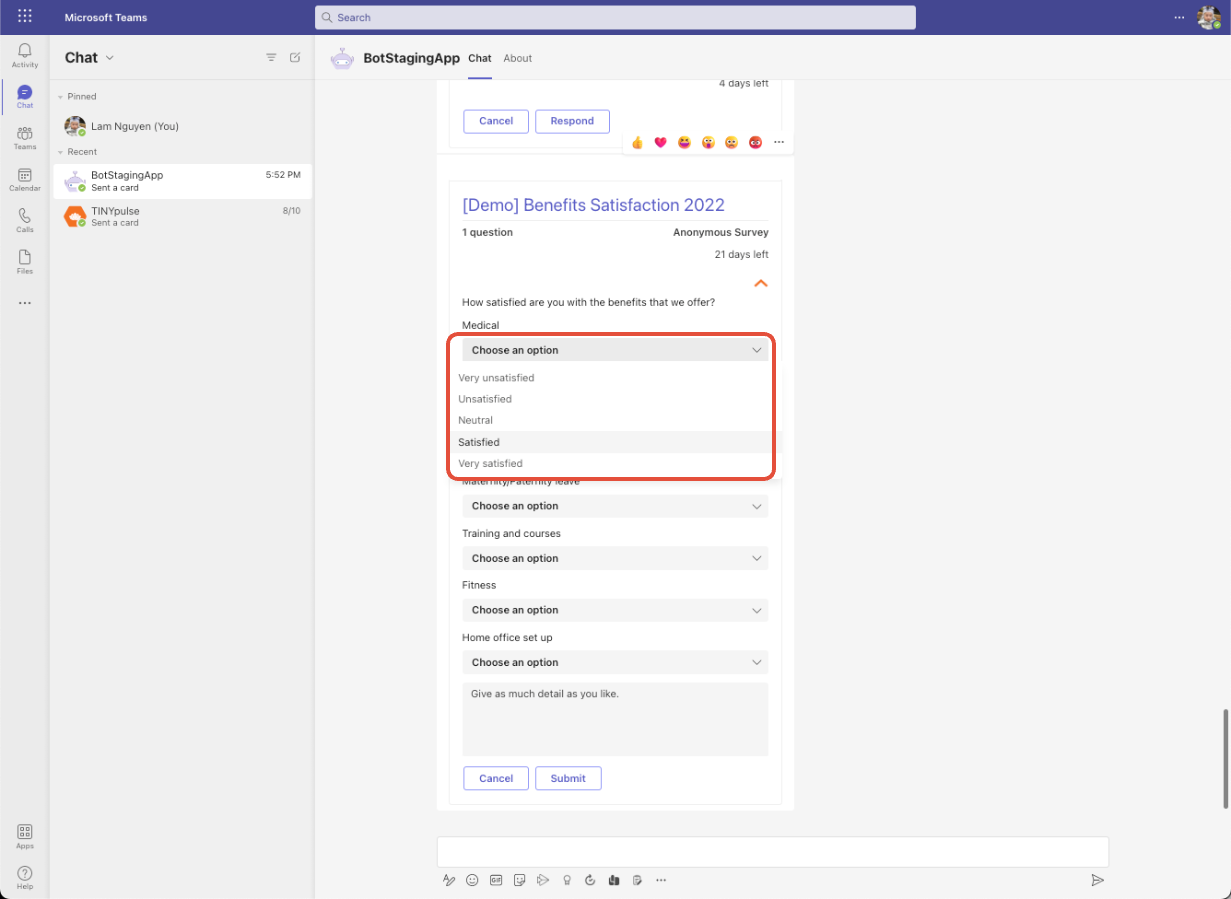Start a new chat with compose icon
The image size is (1231, 899).
tap(295, 58)
